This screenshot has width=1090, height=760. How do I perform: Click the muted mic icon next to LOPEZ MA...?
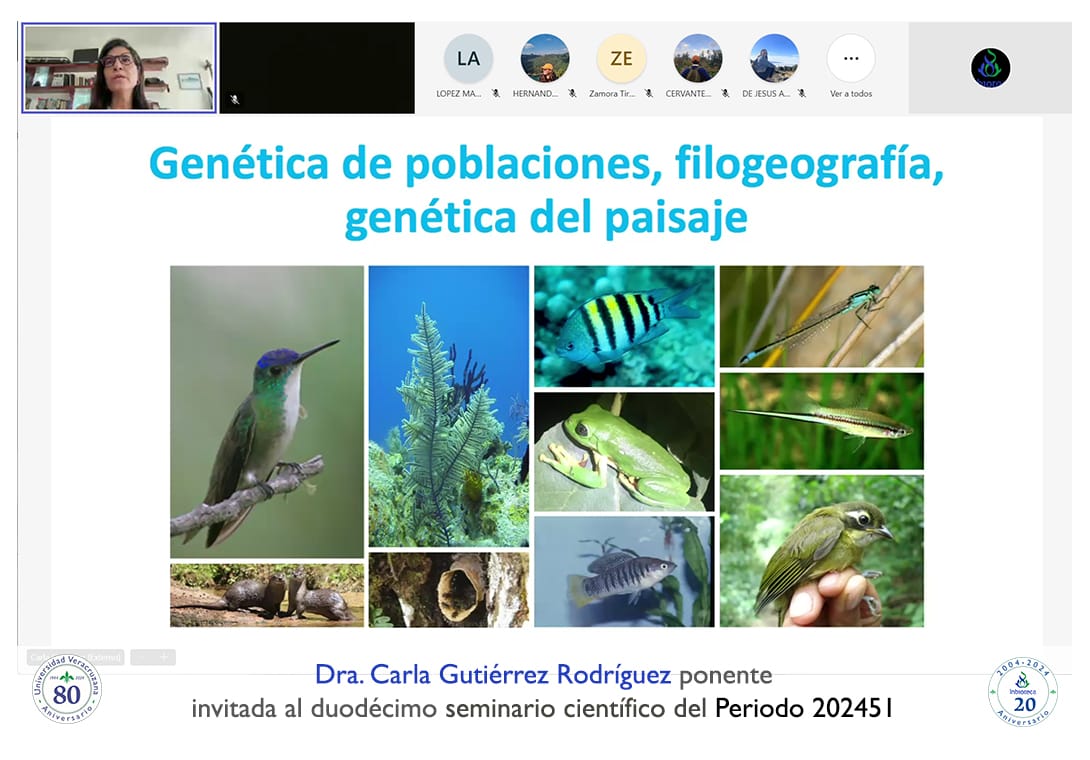[x=495, y=94]
